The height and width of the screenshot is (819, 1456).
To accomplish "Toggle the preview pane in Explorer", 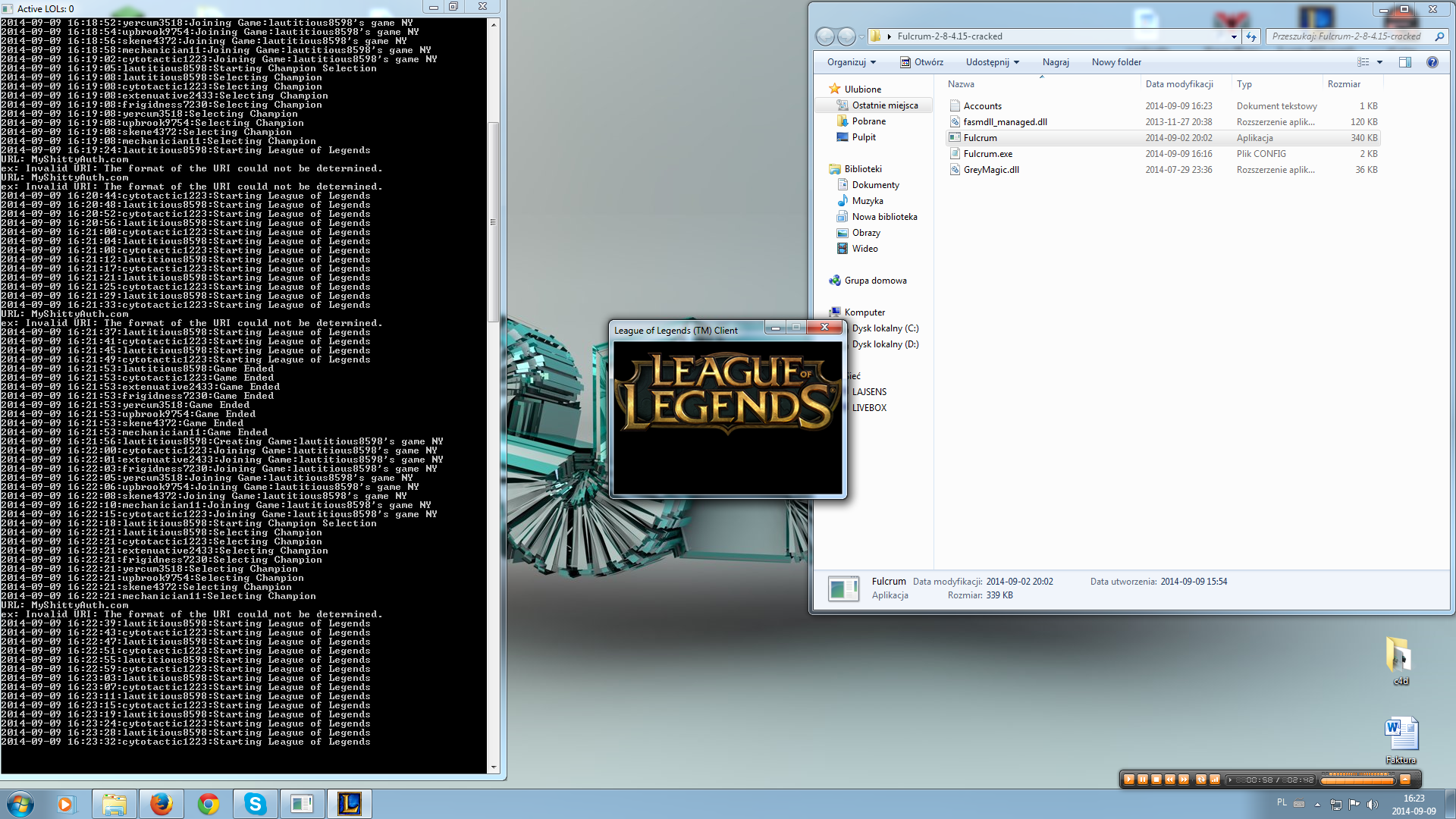I will click(1405, 62).
